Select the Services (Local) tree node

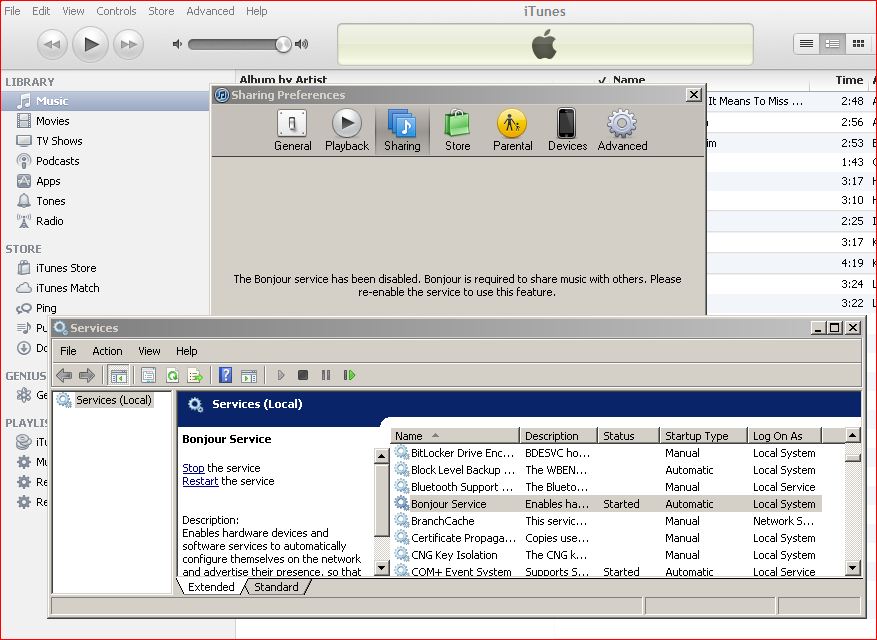pos(113,399)
